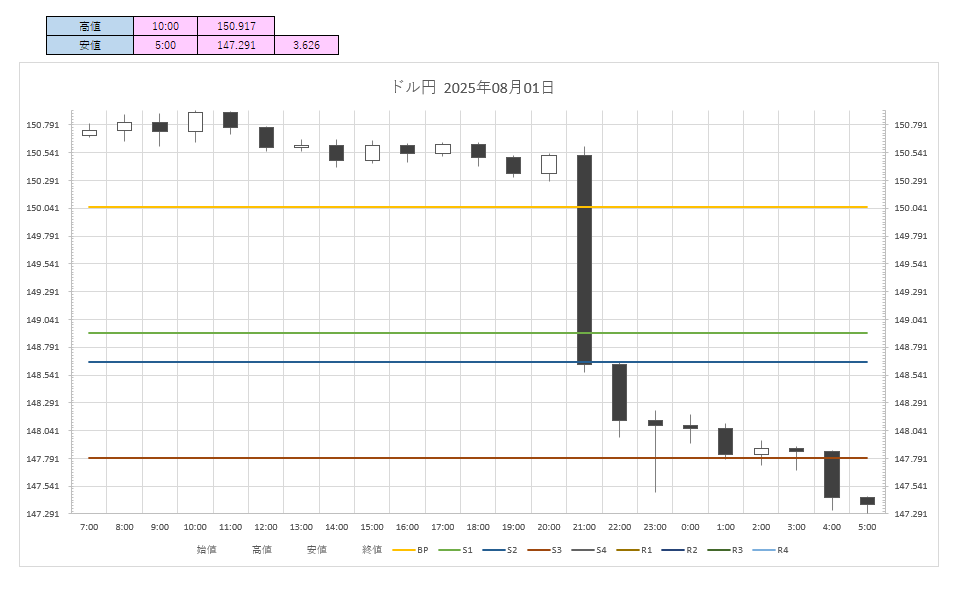
Task: Click the cell showing 10:00
Action: [166, 26]
